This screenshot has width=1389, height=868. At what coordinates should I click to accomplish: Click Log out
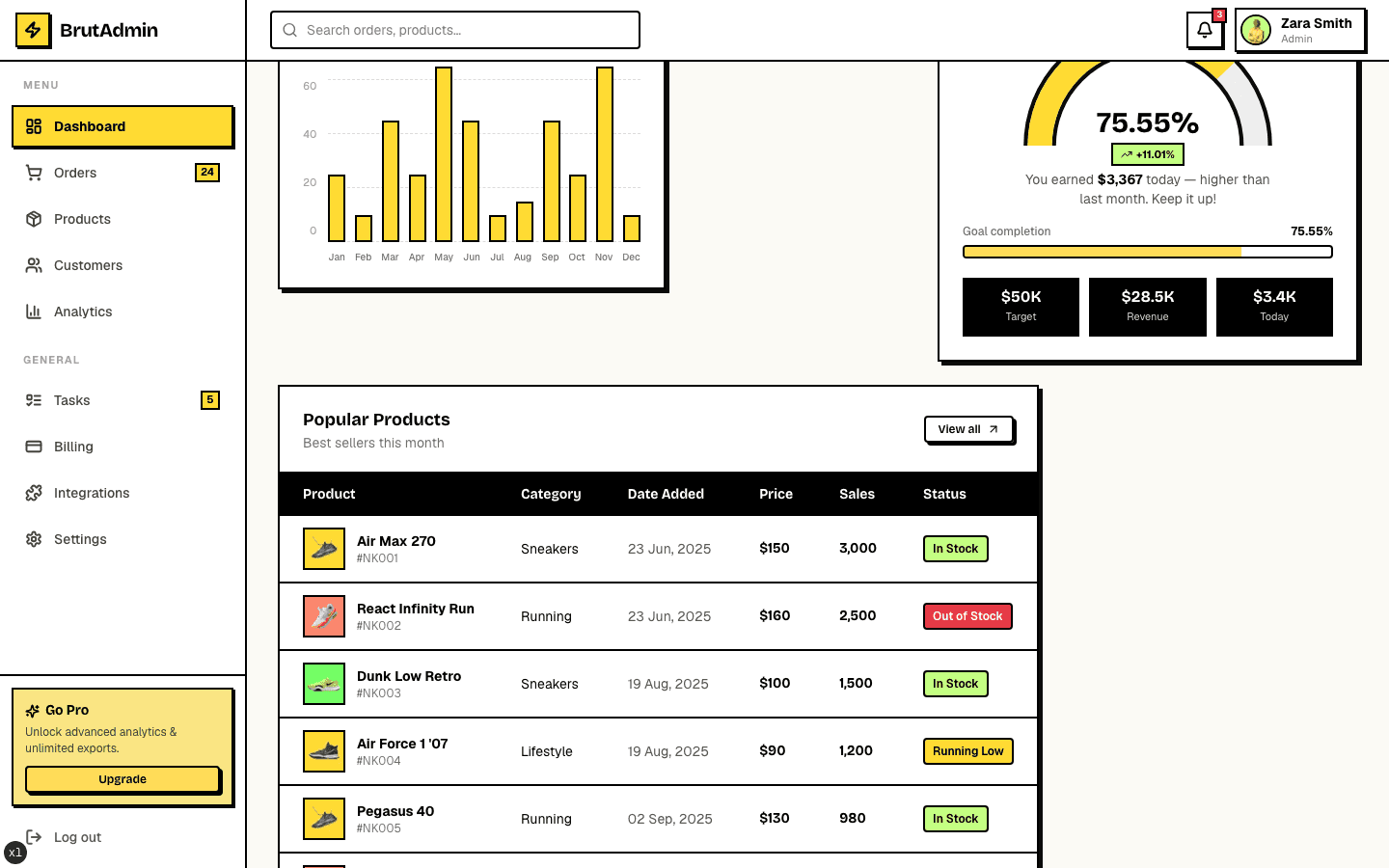[123, 837]
